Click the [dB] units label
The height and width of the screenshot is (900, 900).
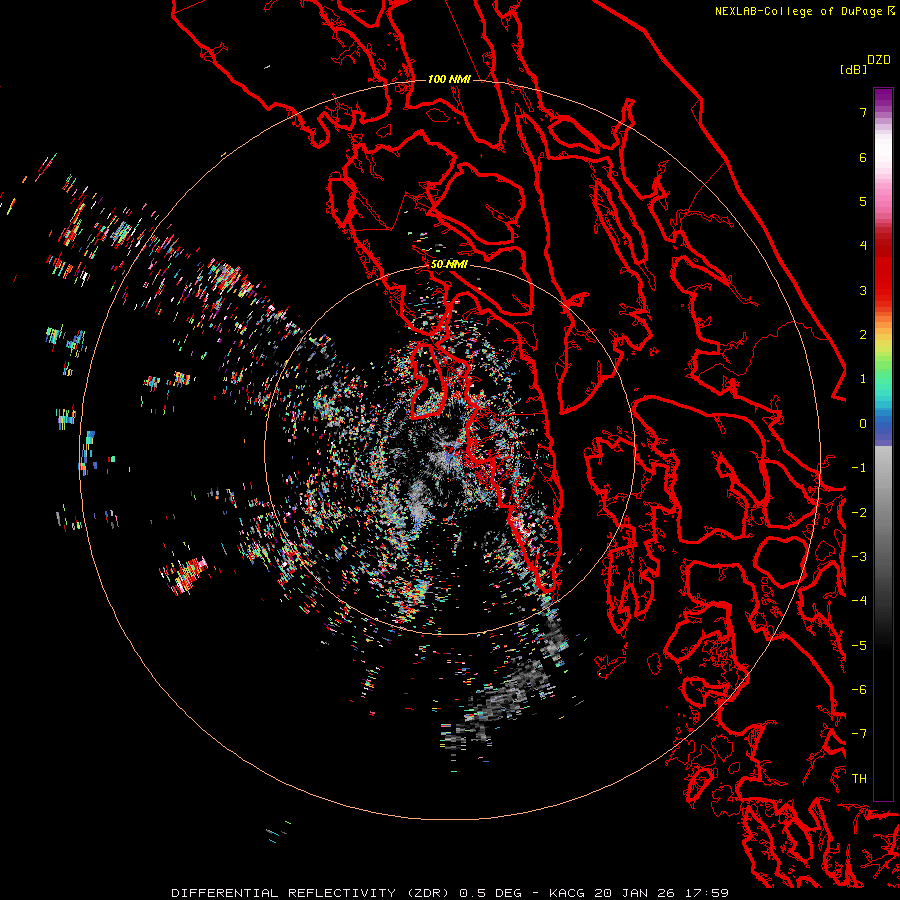pyautogui.click(x=853, y=69)
